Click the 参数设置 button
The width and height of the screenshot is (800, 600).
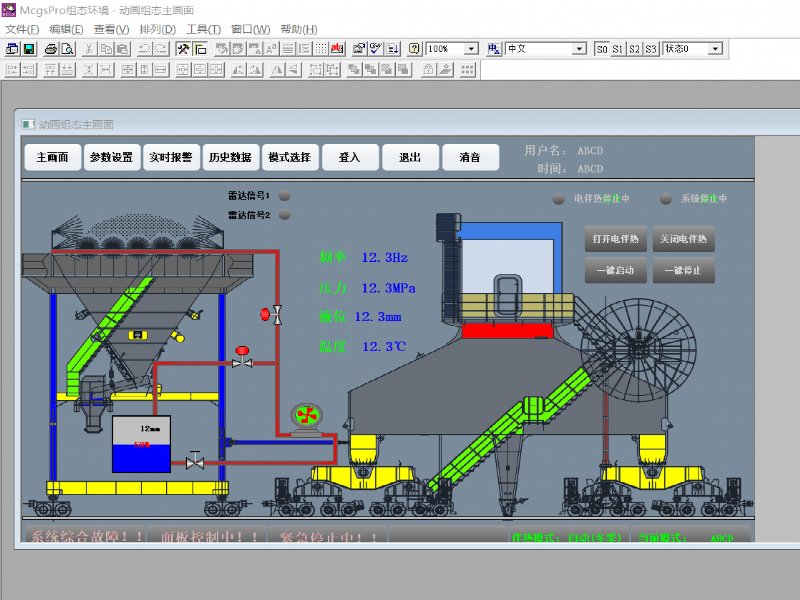110,158
